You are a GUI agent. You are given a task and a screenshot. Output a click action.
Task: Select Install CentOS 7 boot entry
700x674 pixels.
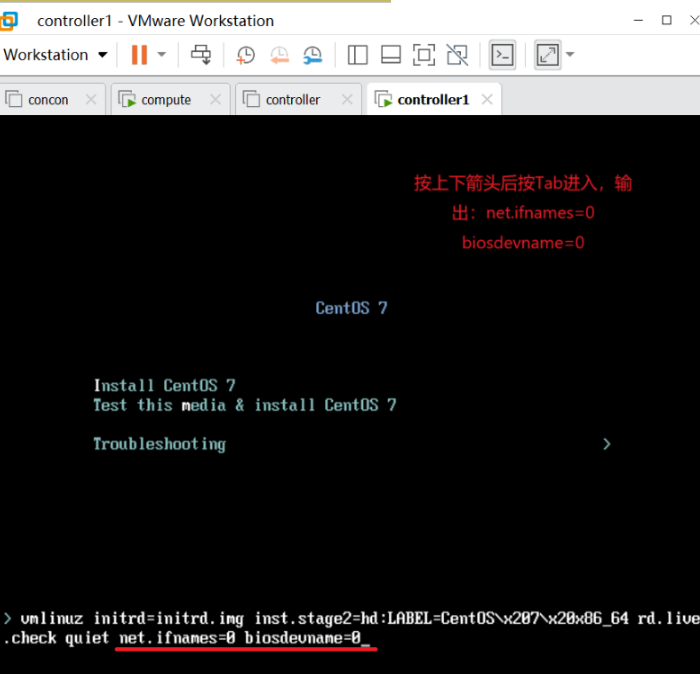[164, 385]
